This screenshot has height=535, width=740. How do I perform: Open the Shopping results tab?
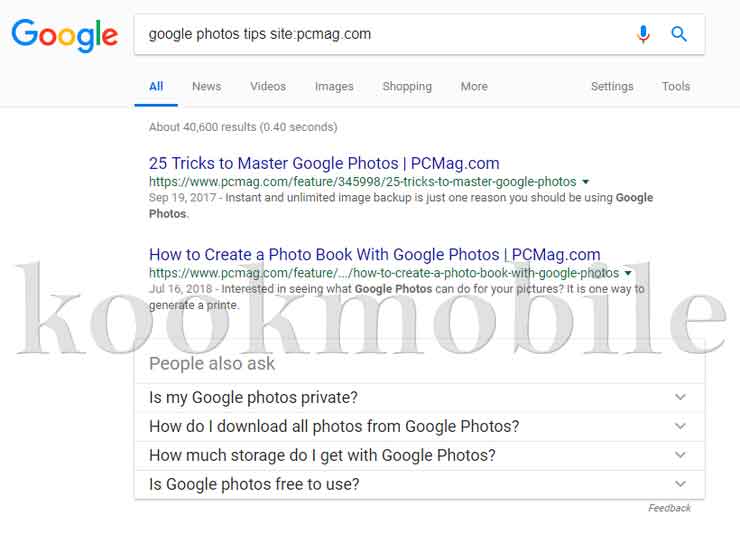[x=407, y=86]
